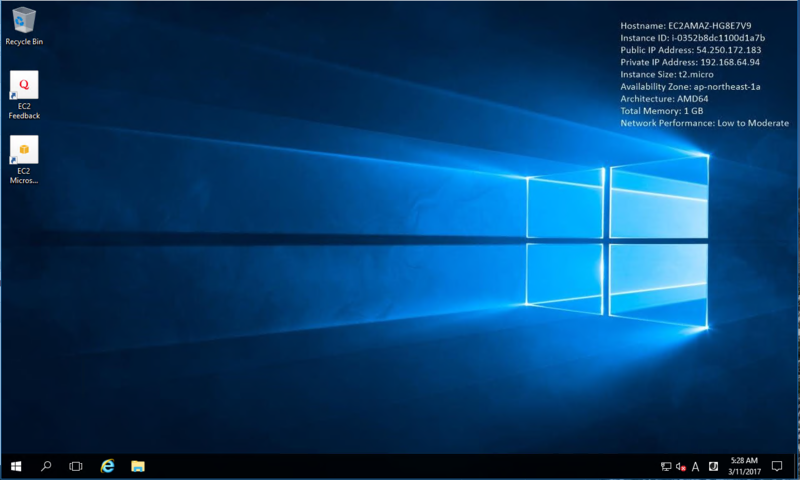Click the Japanese IME 'J' tray icon

tap(714, 466)
